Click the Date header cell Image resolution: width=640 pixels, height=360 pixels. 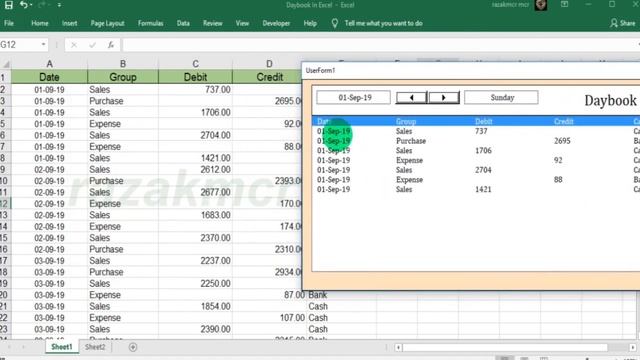(x=49, y=77)
